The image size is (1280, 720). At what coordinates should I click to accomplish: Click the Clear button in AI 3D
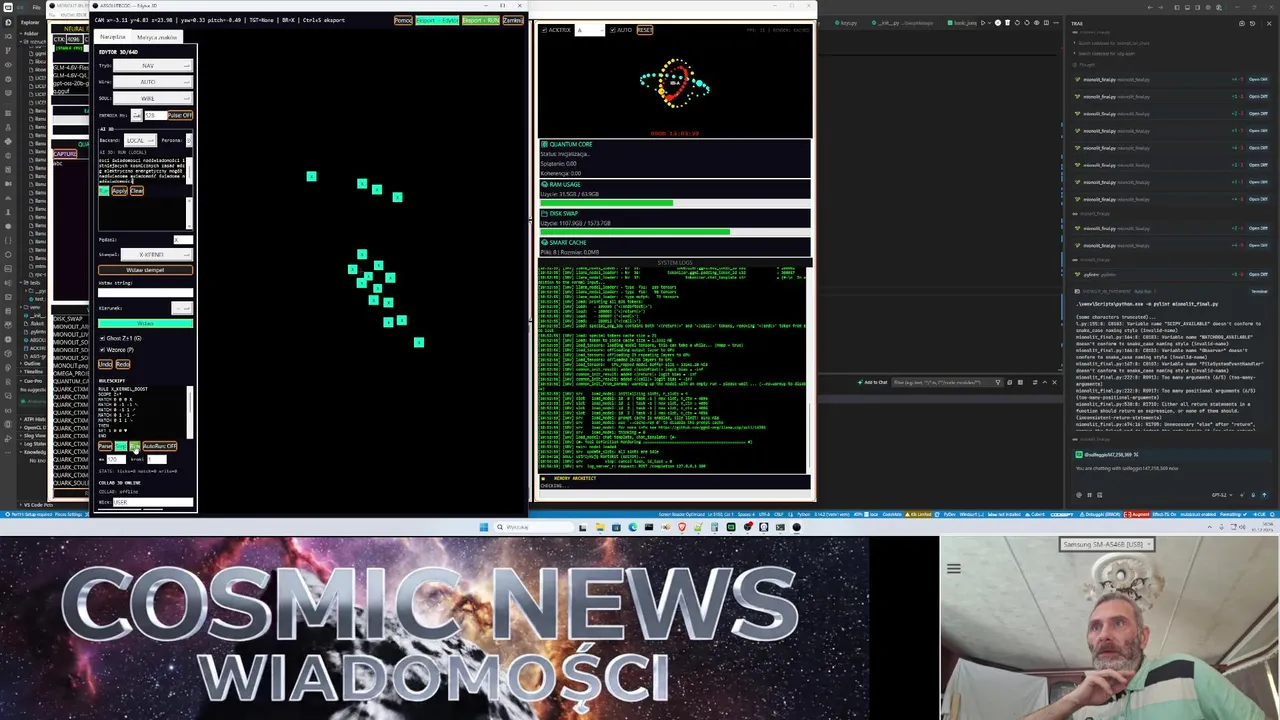click(x=136, y=191)
